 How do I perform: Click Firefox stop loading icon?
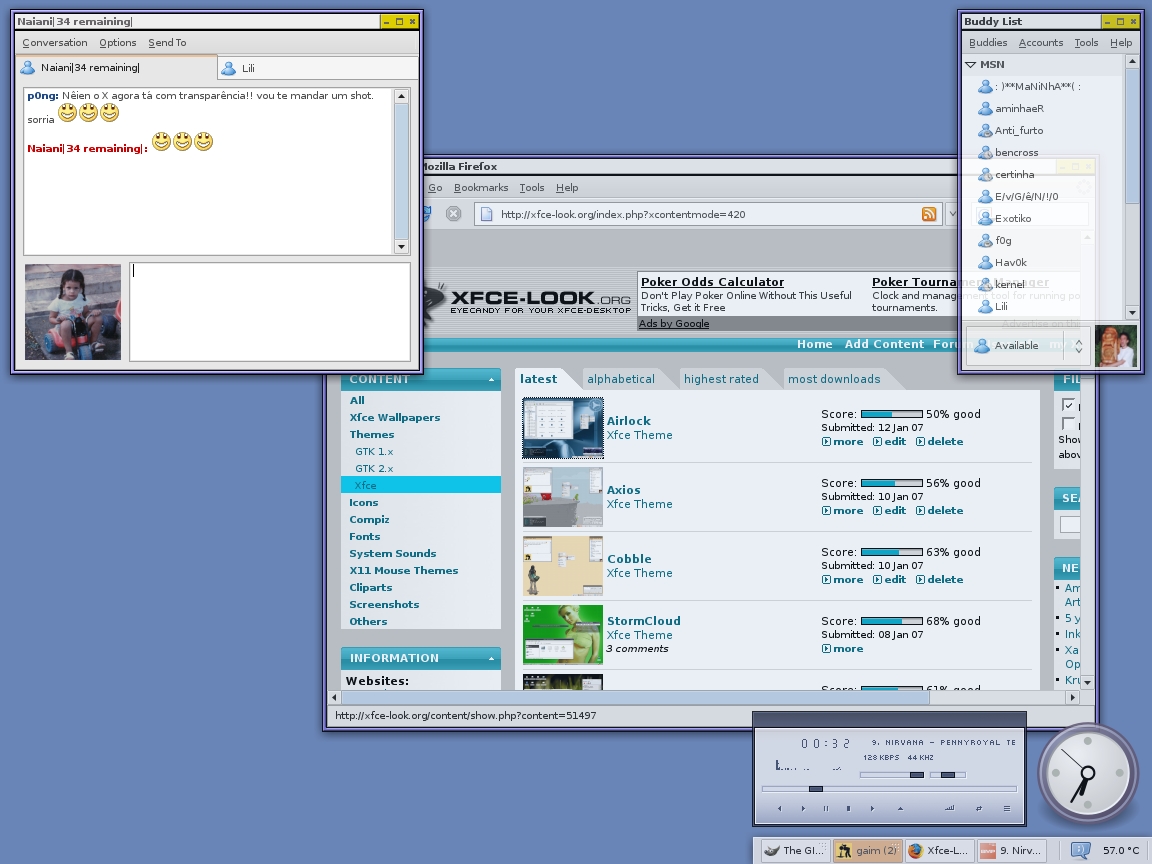[453, 214]
